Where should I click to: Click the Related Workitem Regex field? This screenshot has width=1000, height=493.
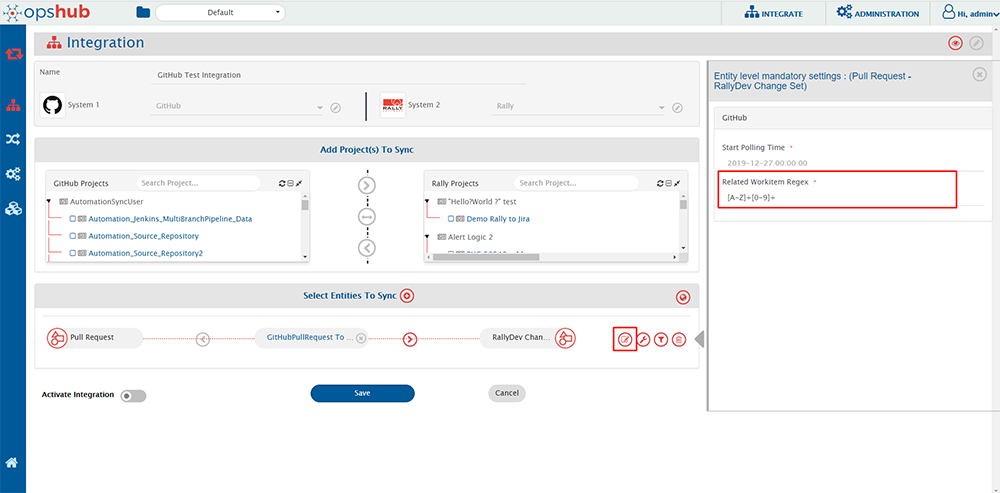838,198
